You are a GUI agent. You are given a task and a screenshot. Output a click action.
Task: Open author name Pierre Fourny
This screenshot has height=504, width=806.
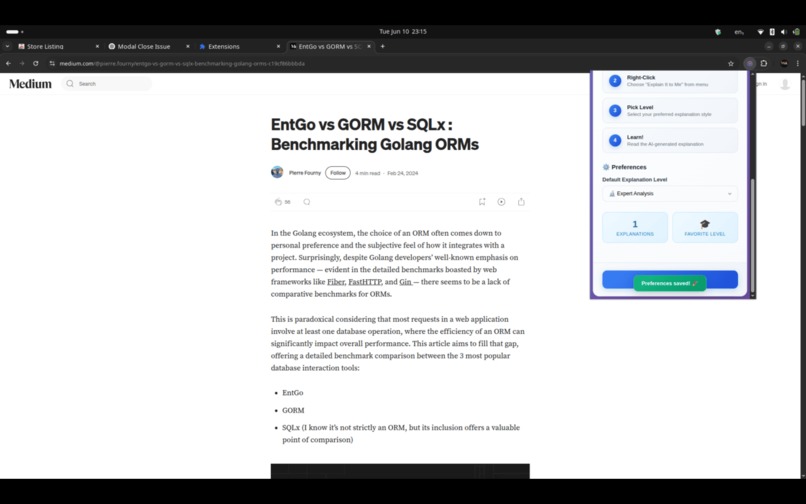[305, 173]
